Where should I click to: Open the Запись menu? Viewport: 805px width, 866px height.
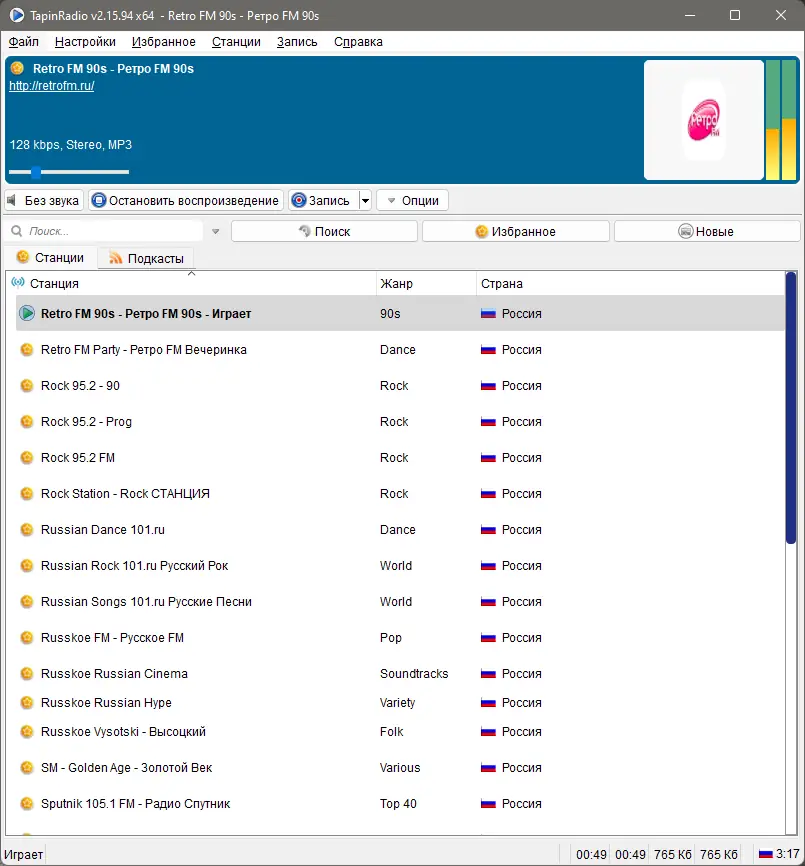pyautogui.click(x=297, y=42)
